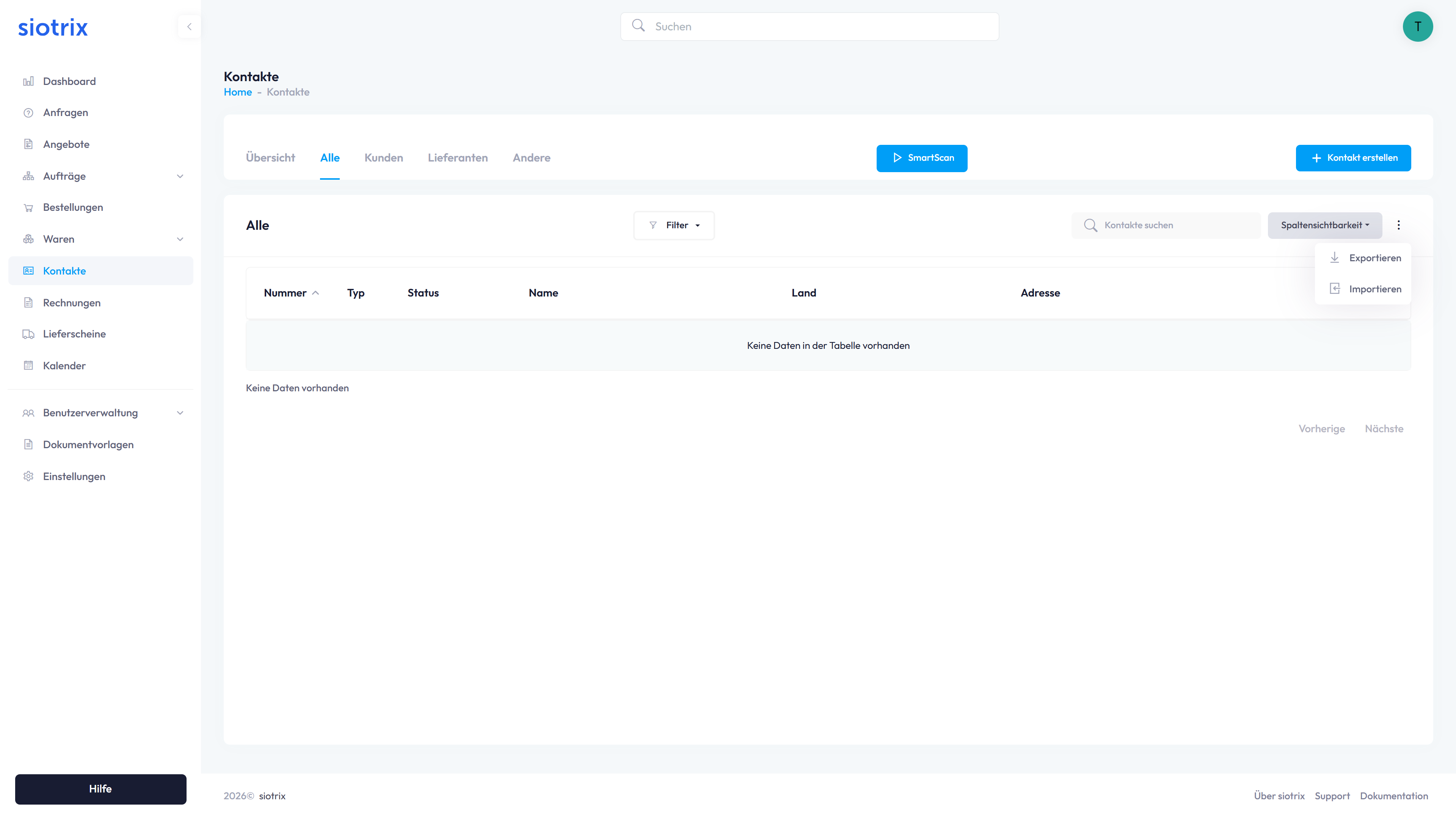Open the Filter dropdown
The height and width of the screenshot is (819, 1456).
pos(674,226)
